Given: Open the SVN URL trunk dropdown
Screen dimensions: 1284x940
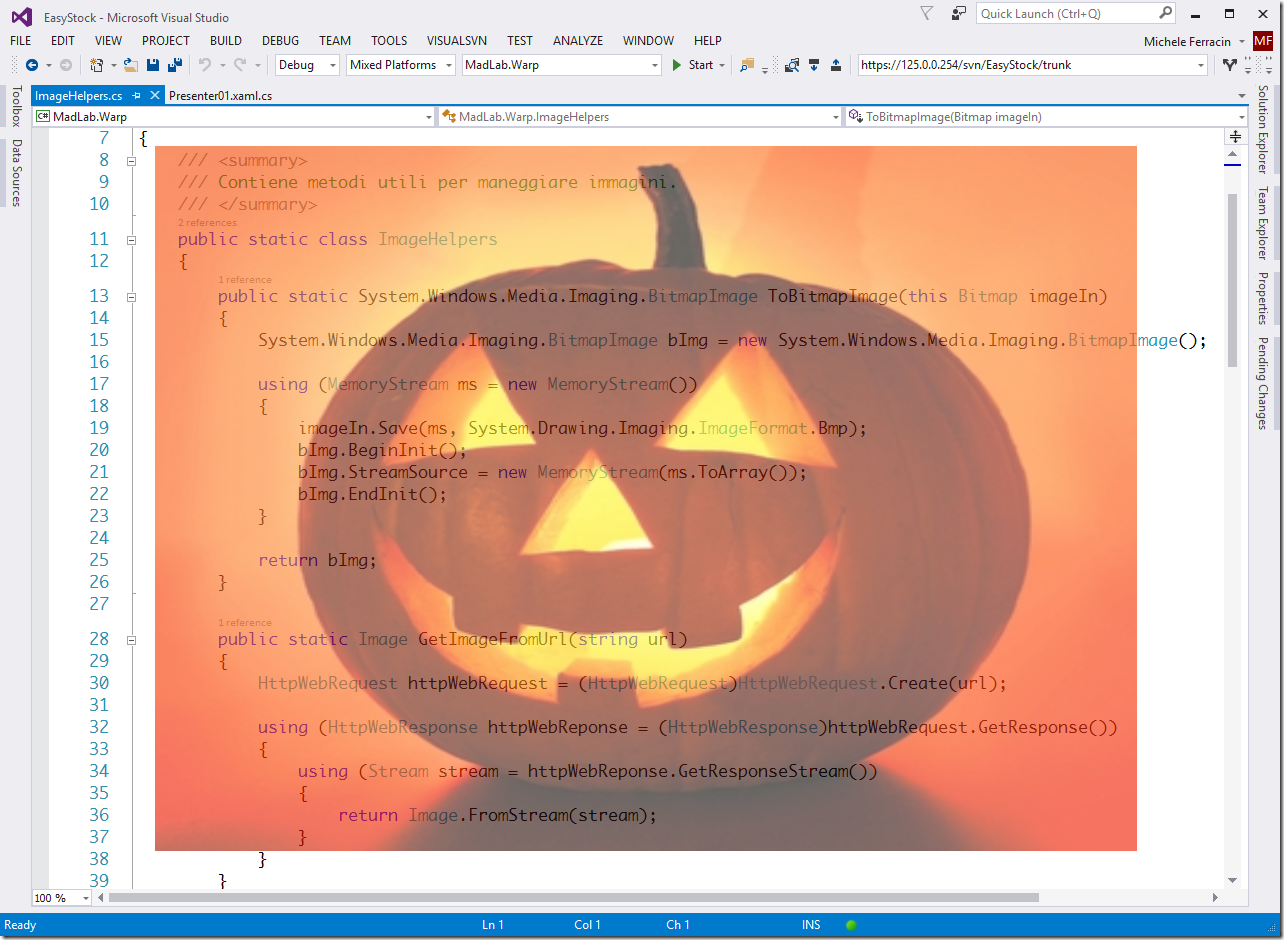Looking at the screenshot, I should (1201, 65).
